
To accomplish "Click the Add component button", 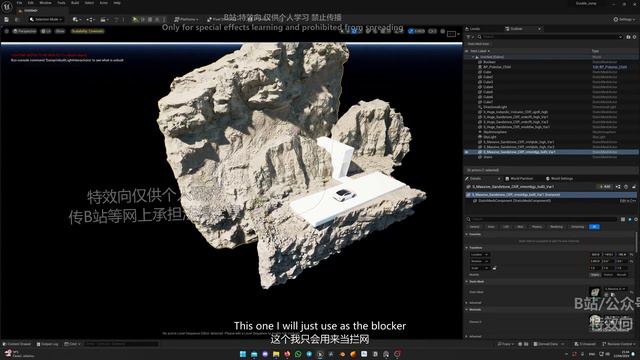I will (x=604, y=187).
